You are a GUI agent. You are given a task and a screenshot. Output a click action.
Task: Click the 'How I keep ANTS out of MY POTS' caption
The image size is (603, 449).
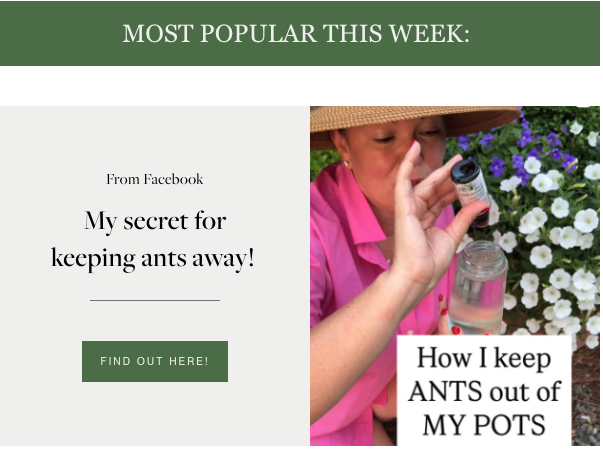484,391
